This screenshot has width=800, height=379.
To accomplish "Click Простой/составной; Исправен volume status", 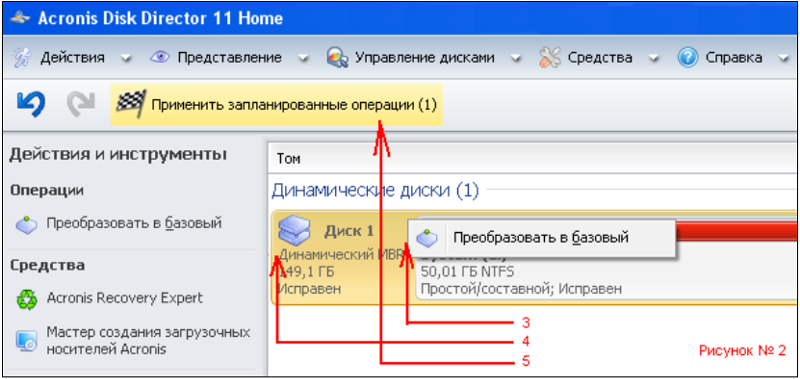I will (x=521, y=289).
